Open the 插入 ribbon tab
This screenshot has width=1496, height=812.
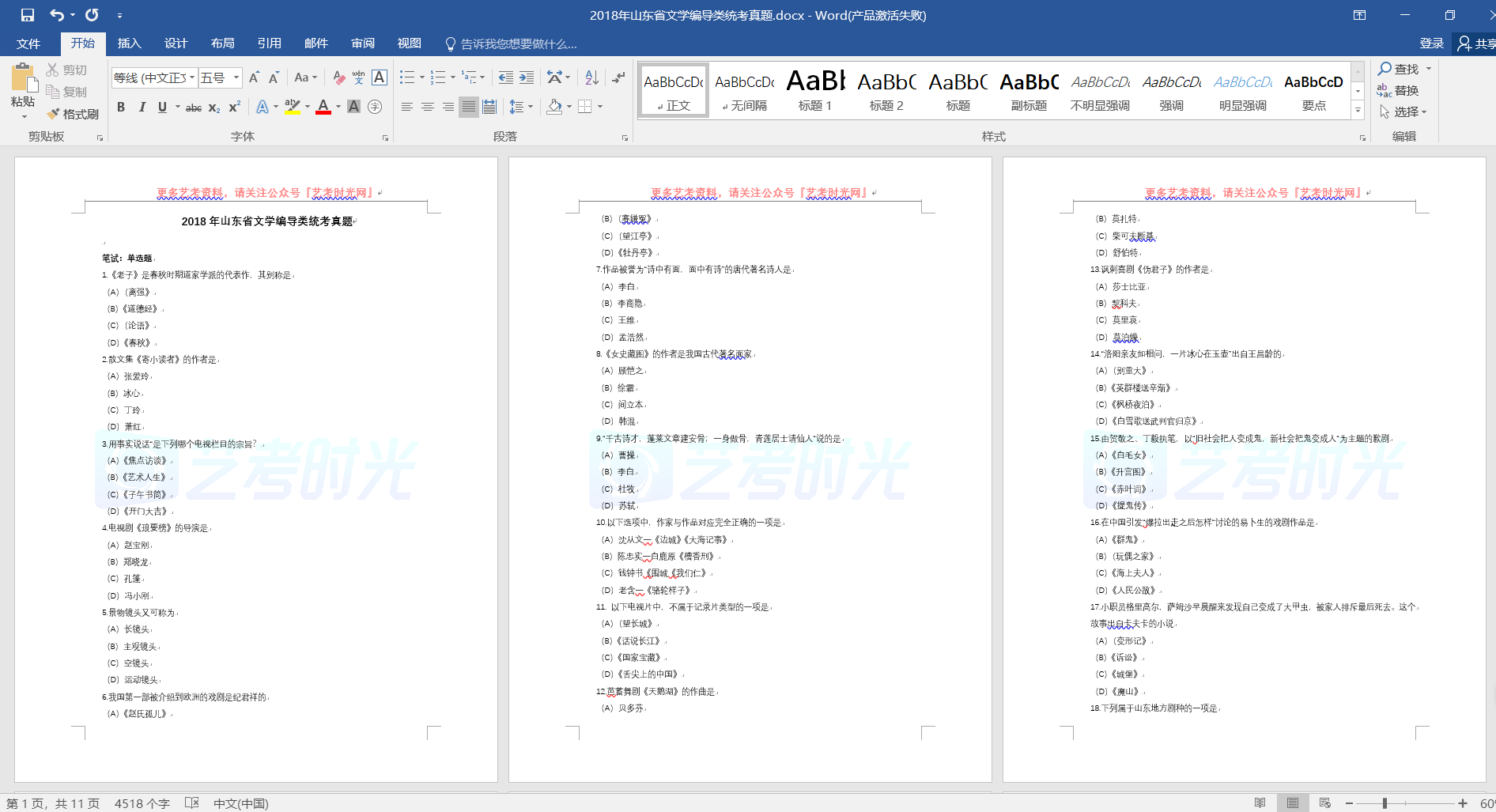pyautogui.click(x=129, y=43)
